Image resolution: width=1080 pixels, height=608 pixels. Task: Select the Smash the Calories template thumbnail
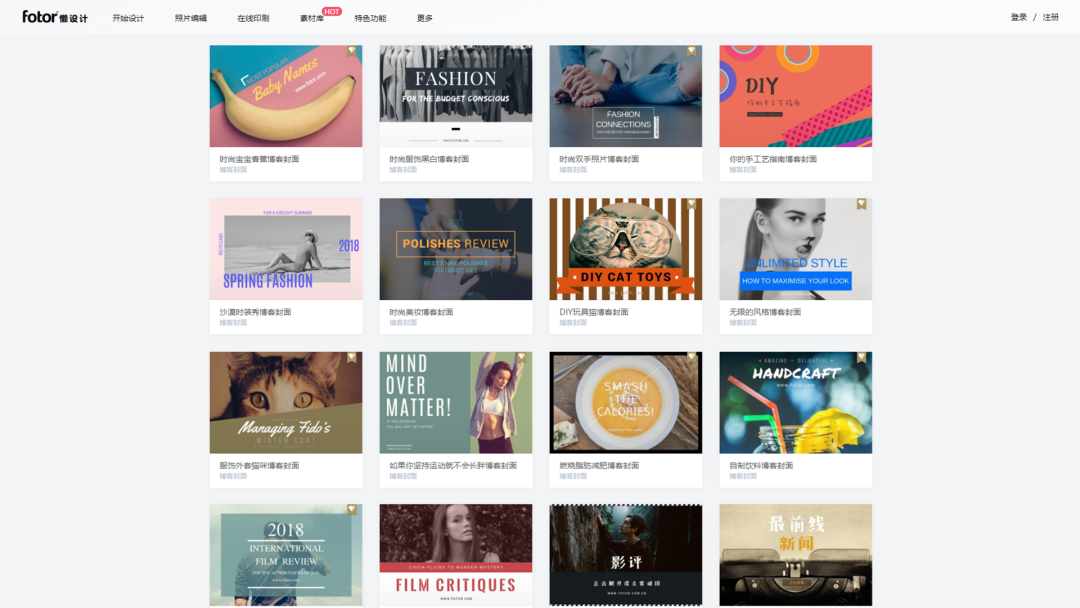click(625, 403)
